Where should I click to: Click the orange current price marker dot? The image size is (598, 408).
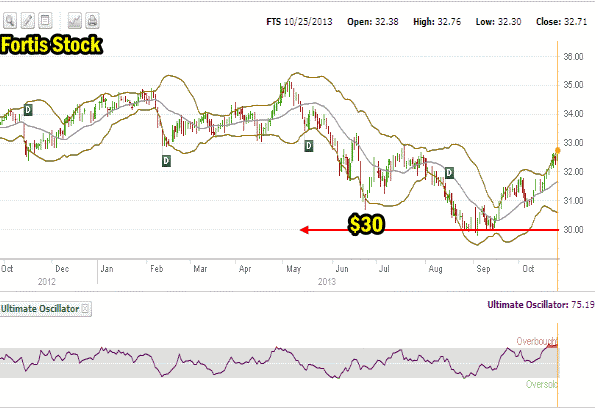coord(558,151)
